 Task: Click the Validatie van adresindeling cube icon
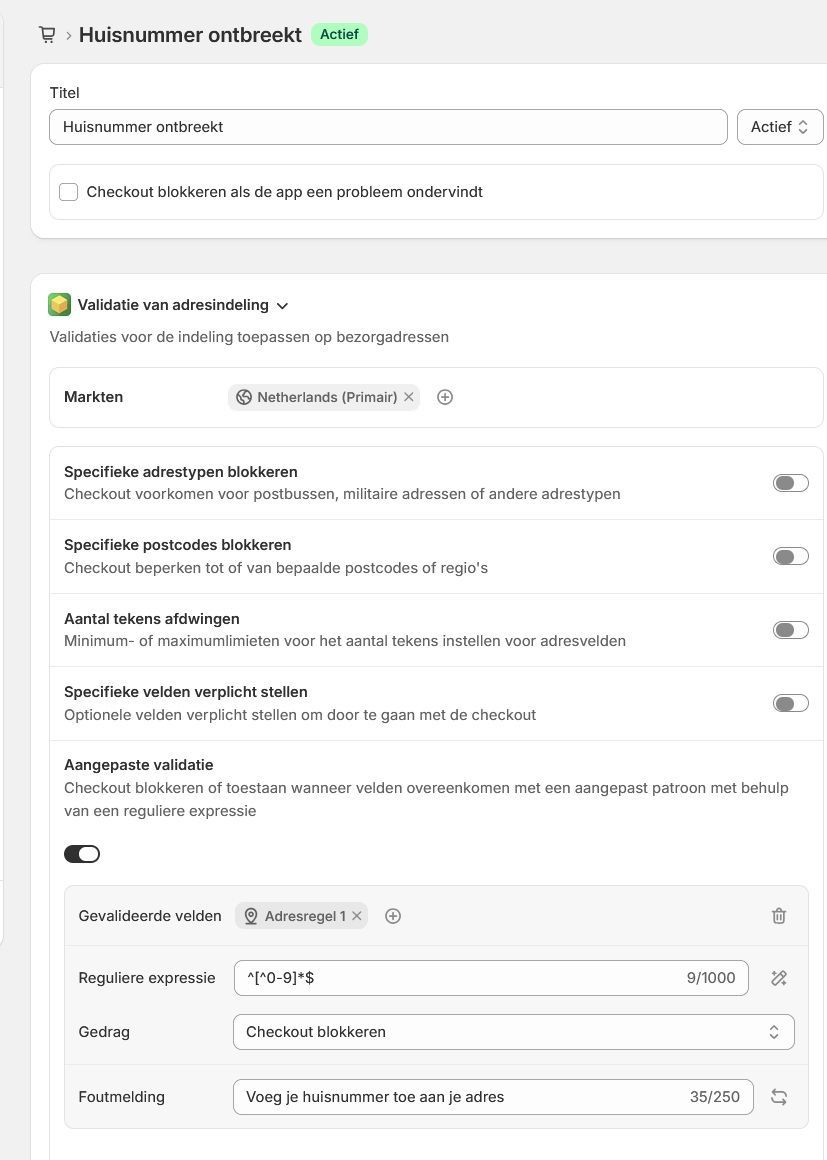tap(59, 305)
